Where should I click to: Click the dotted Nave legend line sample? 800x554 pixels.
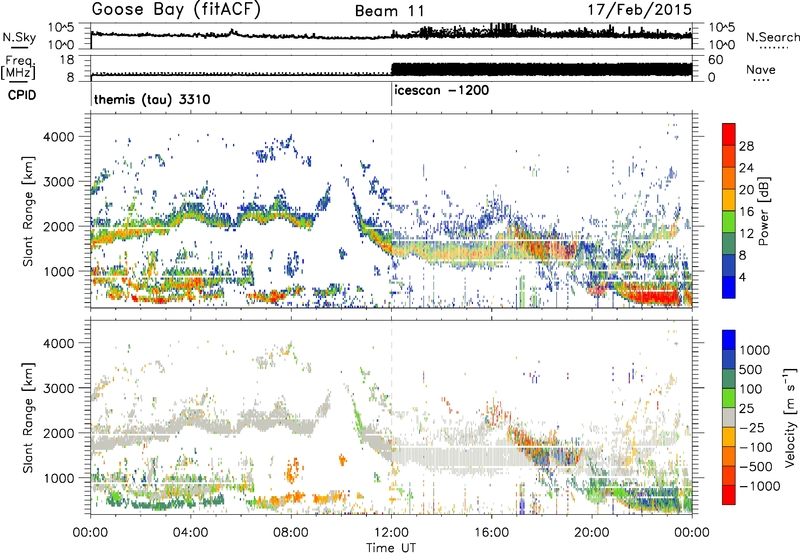[x=761, y=80]
